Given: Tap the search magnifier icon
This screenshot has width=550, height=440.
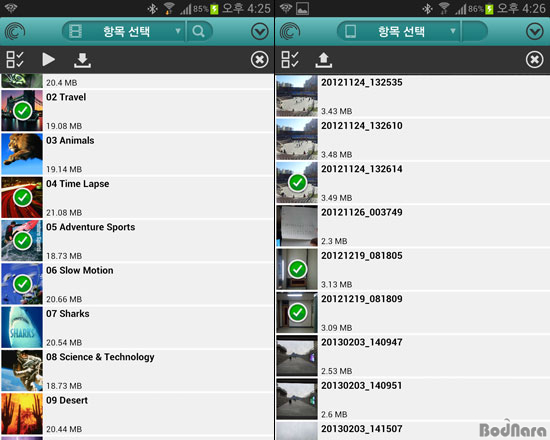Looking at the screenshot, I should 199,32.
